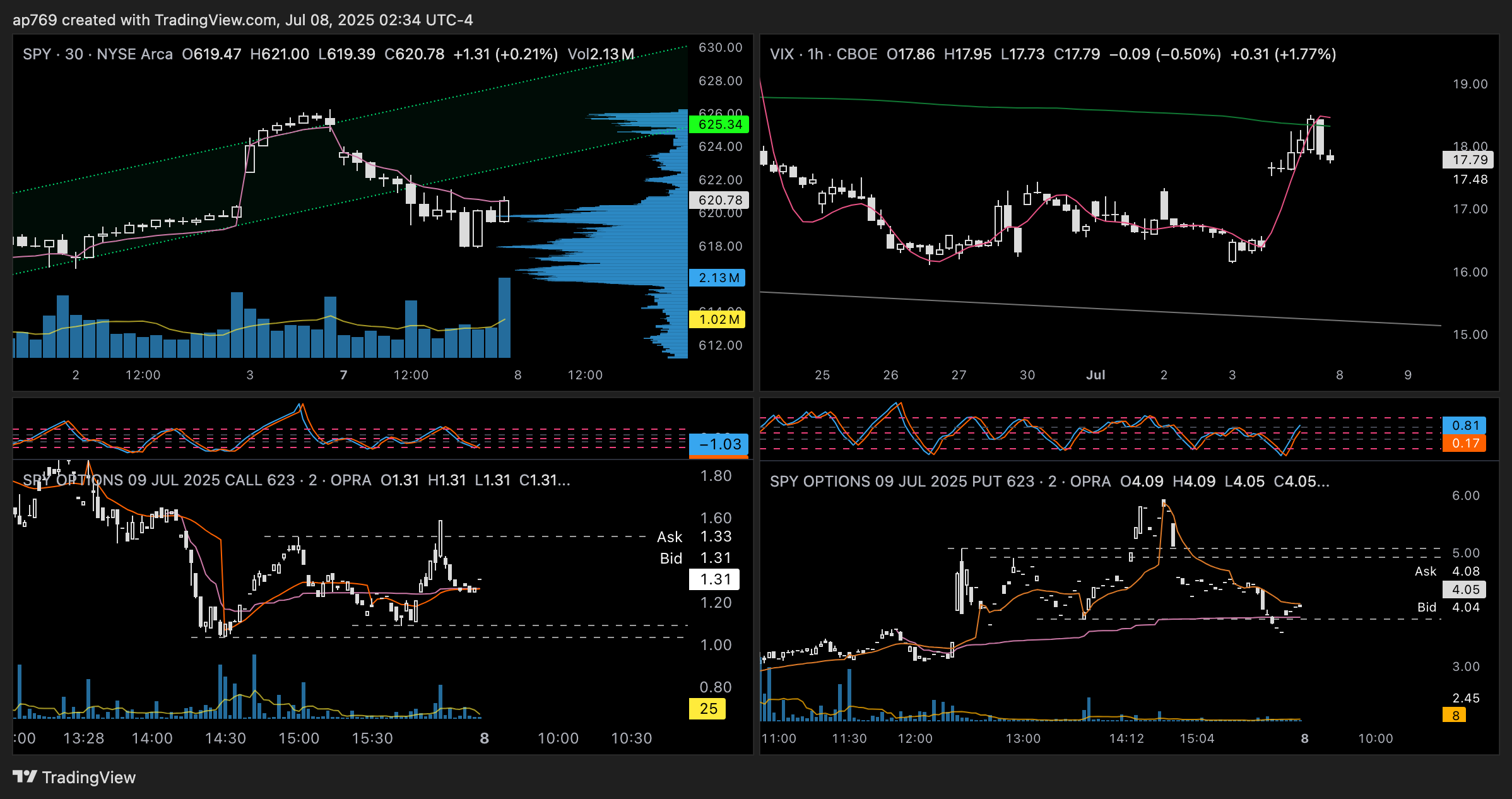Click the call option Bid 1.31 label

tap(695, 558)
